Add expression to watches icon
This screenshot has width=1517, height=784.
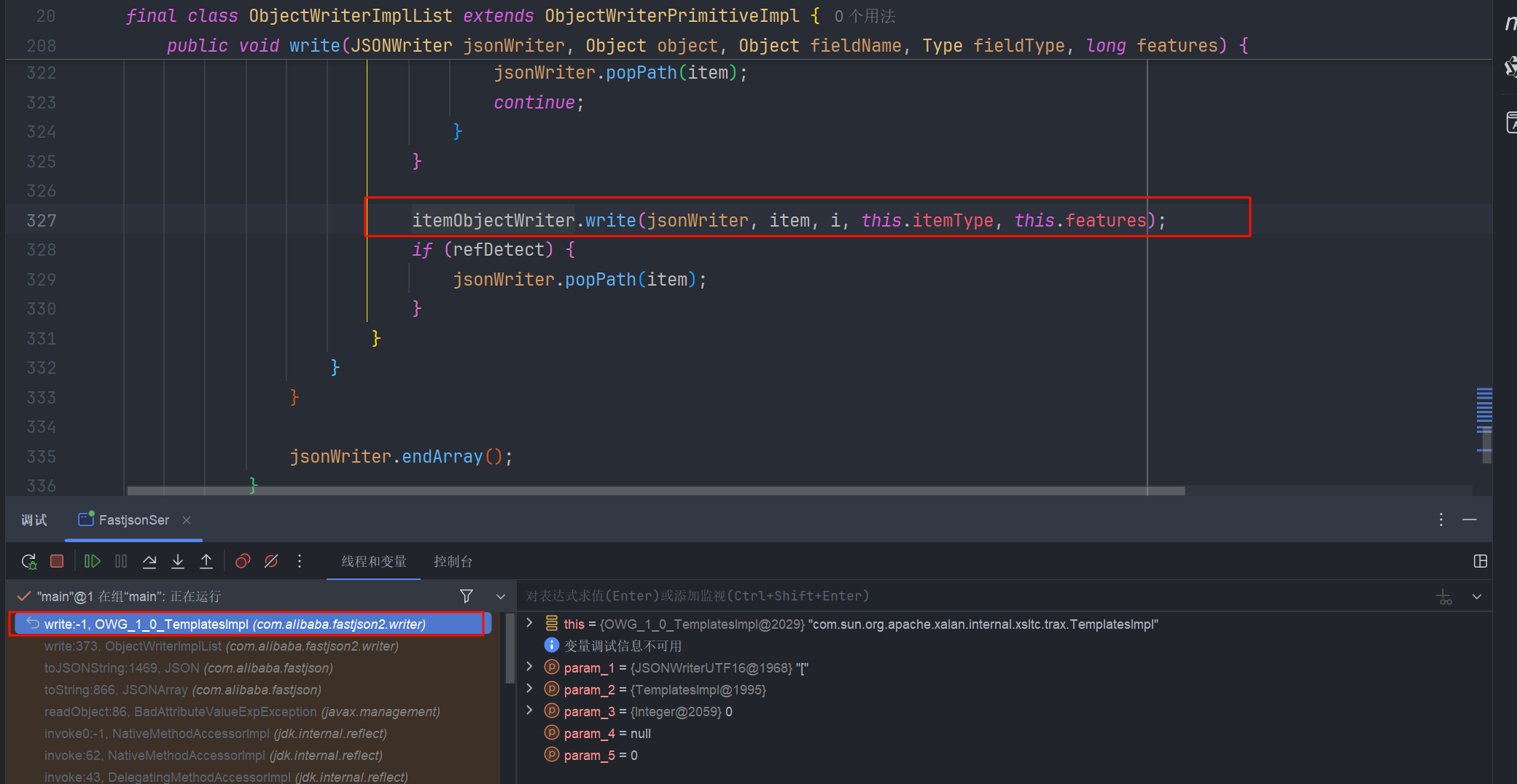(x=1444, y=597)
